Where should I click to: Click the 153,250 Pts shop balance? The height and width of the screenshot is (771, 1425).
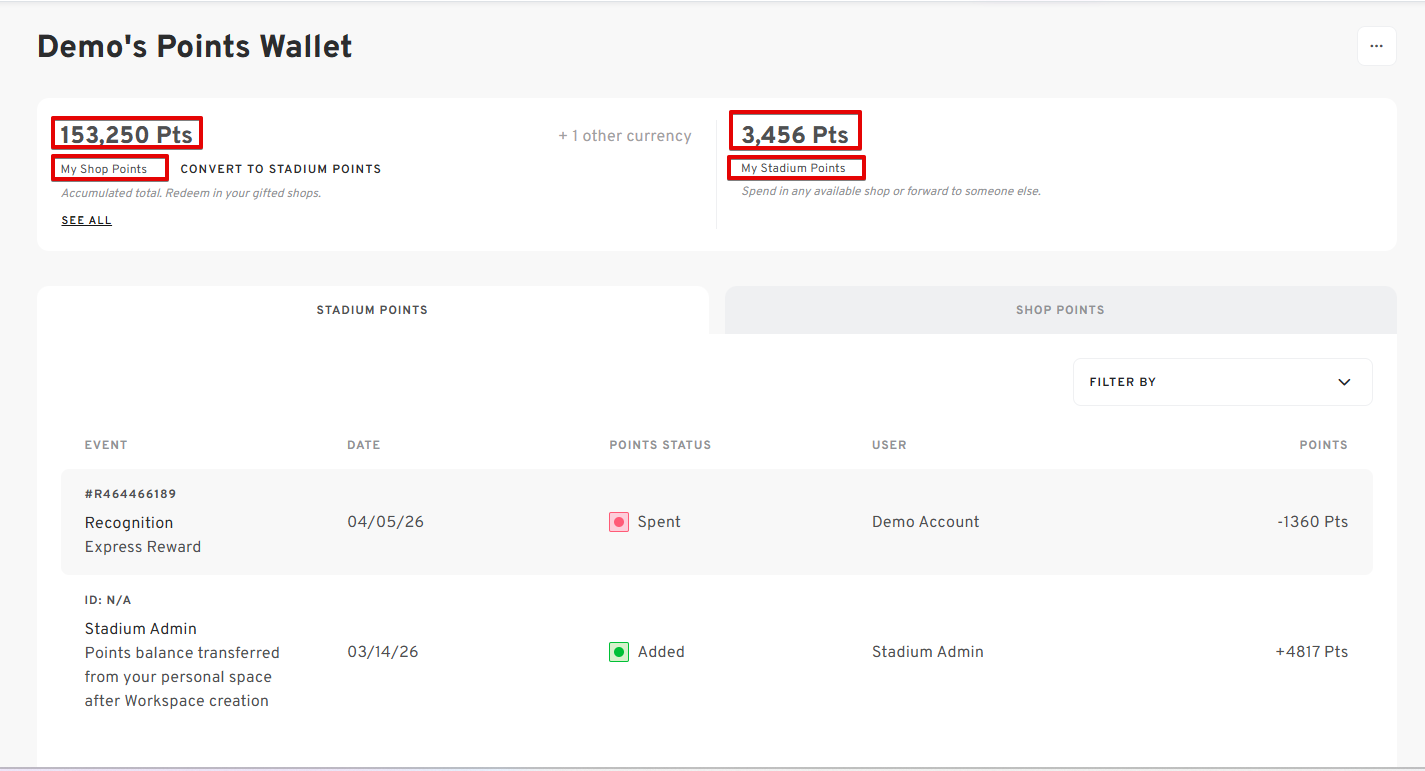click(126, 135)
